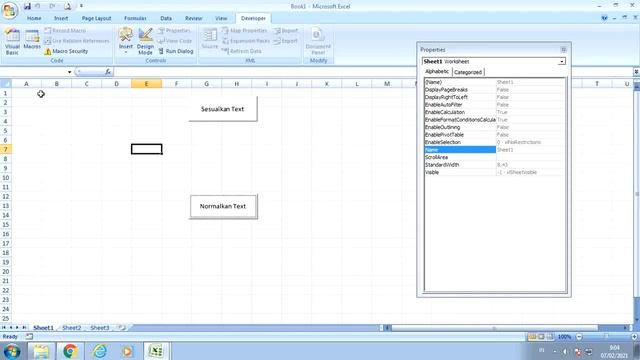
Task: Open the Insert controls dropdown
Action: (x=126, y=41)
